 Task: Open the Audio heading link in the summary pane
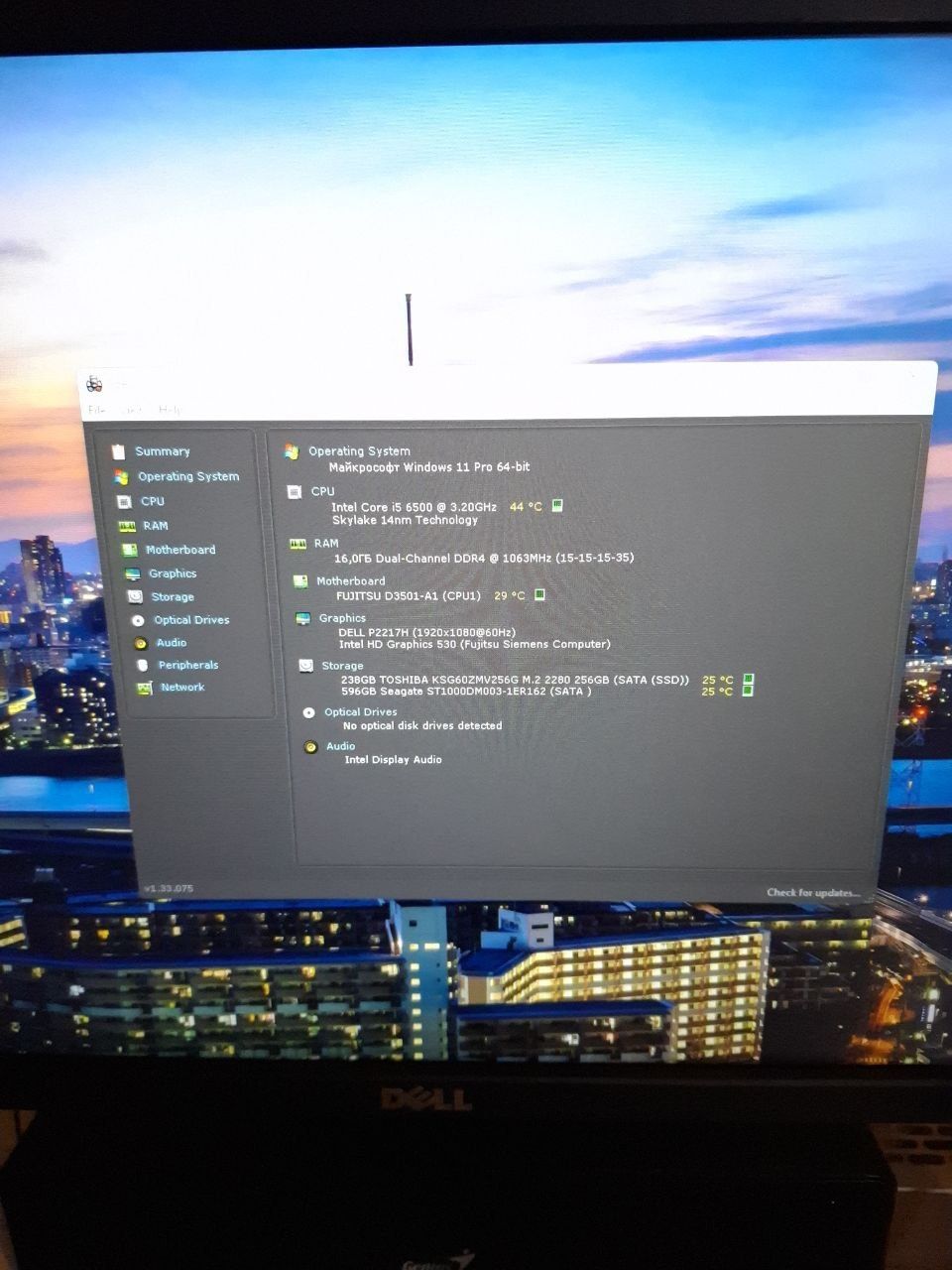pos(340,746)
